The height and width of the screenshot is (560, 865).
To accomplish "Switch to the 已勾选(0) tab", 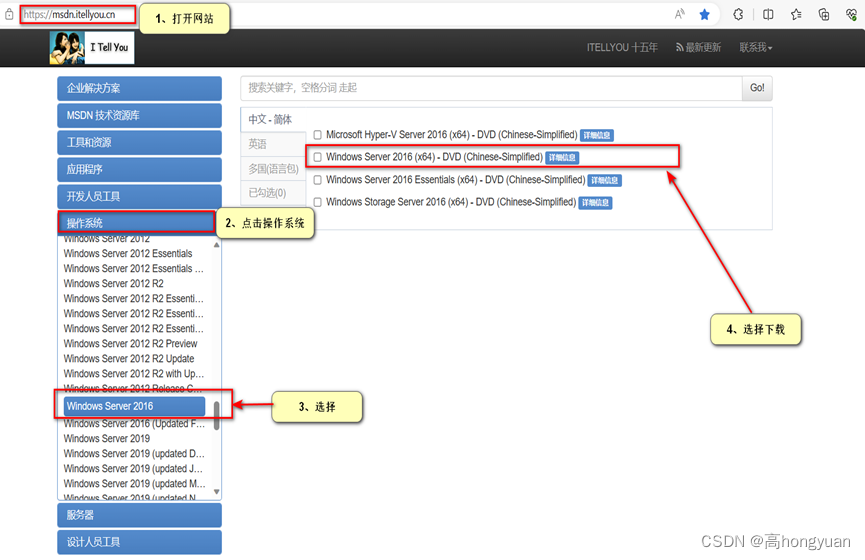I will click(x=273, y=193).
